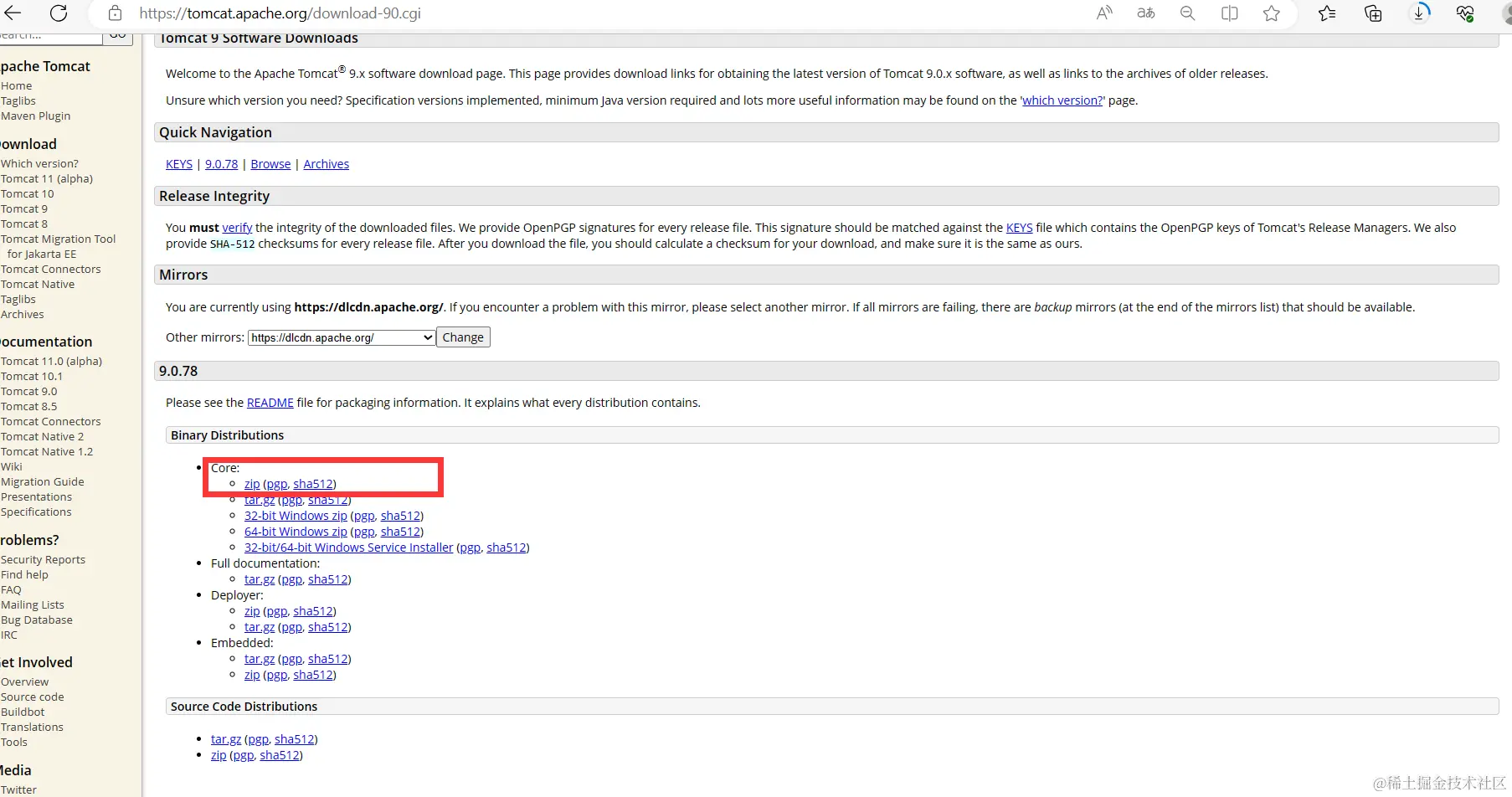1512x797 pixels.
Task: Open browser essentials heart icon
Action: point(1465,13)
